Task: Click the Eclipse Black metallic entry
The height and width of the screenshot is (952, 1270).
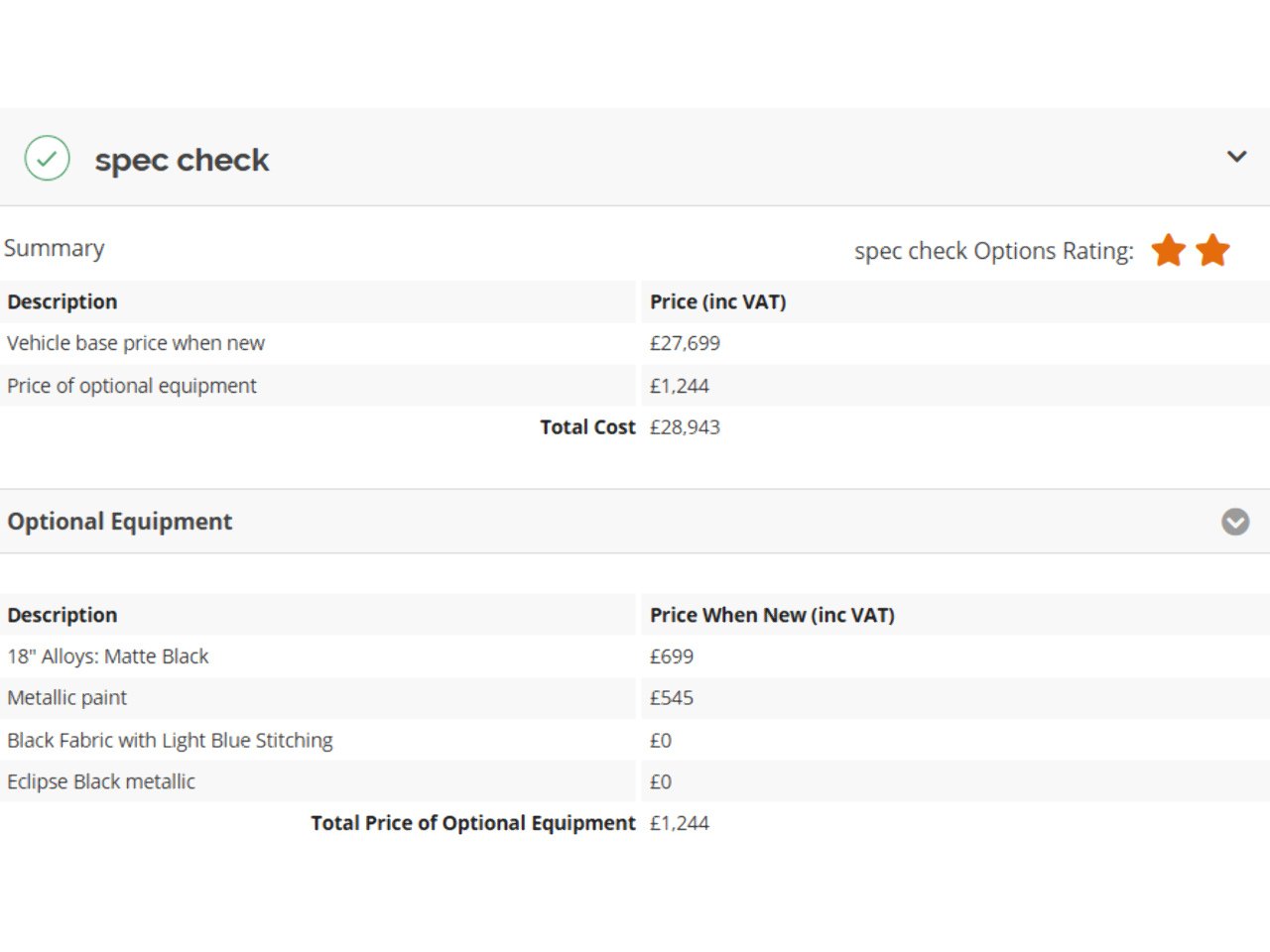Action: (101, 782)
